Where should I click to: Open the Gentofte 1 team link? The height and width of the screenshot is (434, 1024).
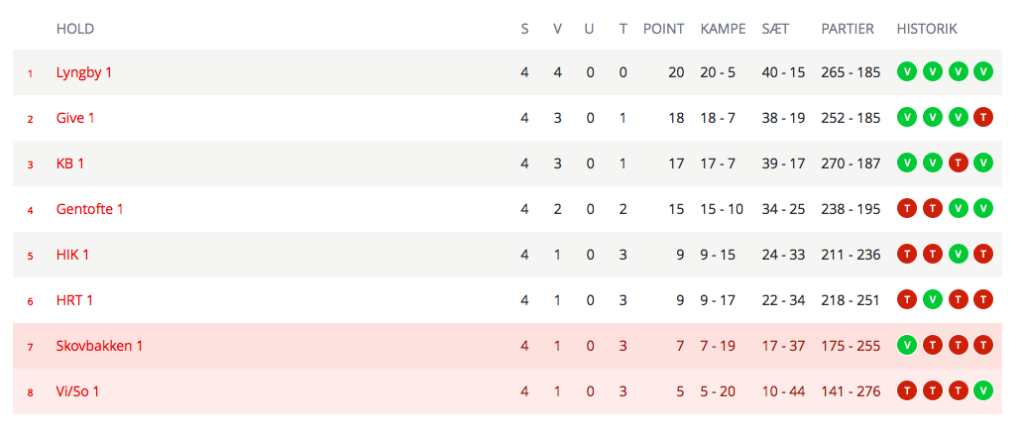pos(89,209)
